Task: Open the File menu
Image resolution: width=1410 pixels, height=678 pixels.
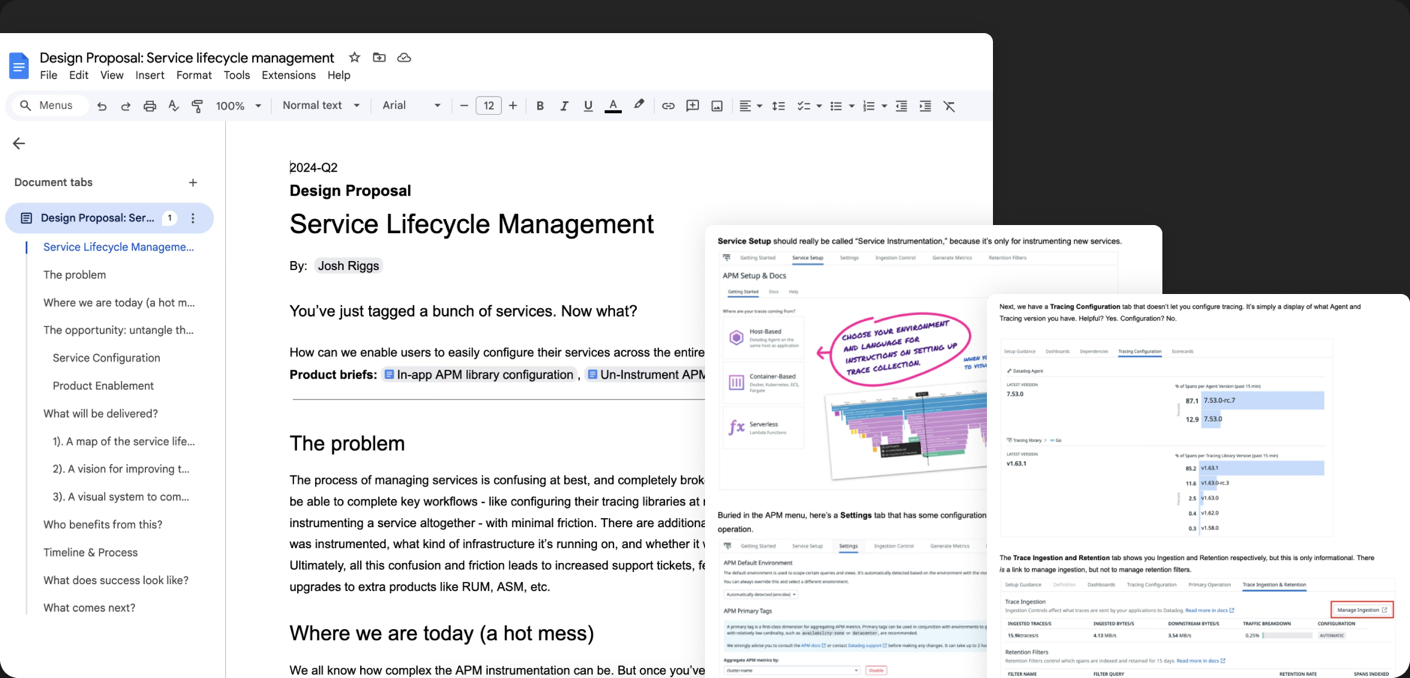Action: (x=48, y=75)
